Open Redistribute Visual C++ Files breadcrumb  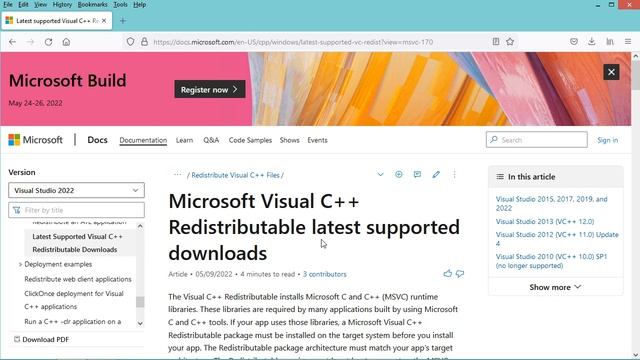(x=236, y=175)
